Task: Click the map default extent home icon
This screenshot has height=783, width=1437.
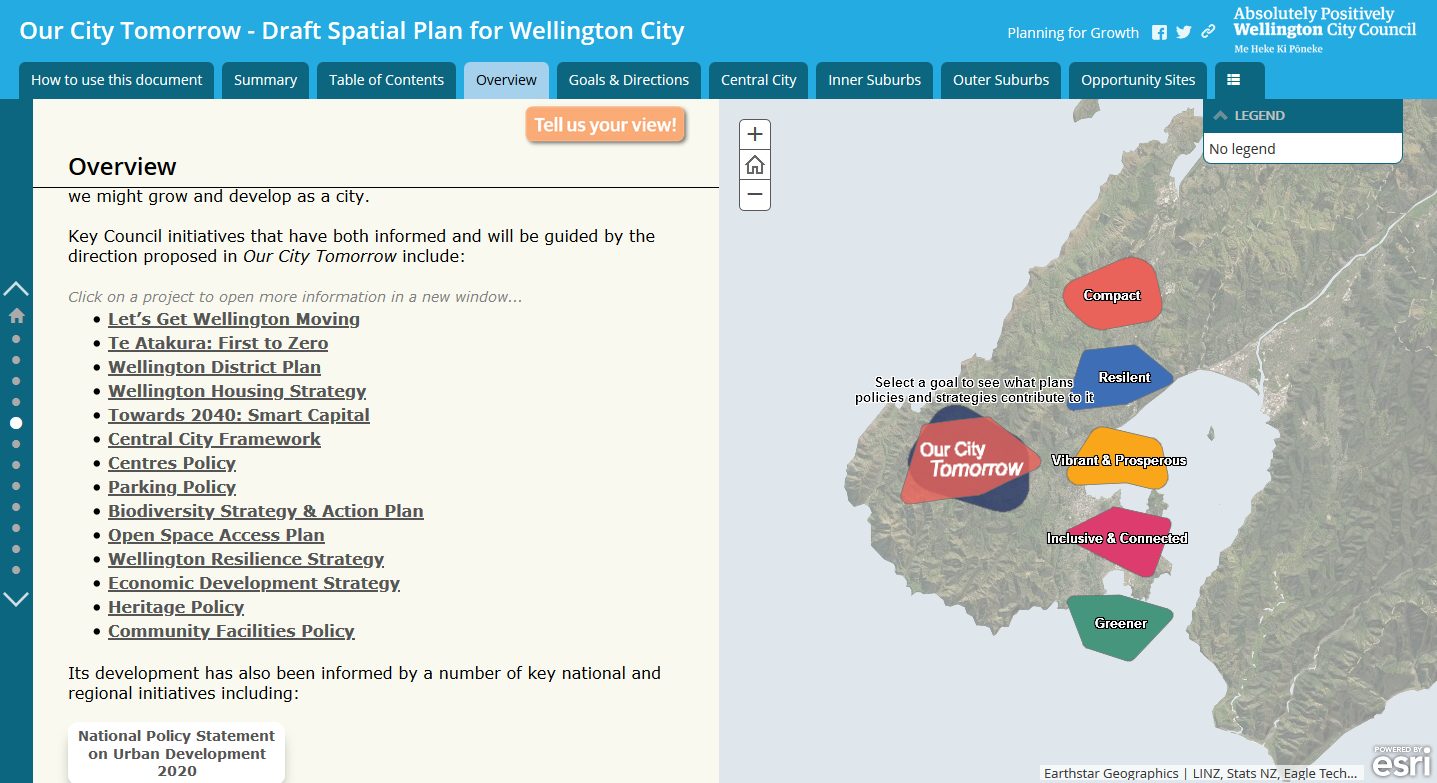Action: [x=755, y=165]
